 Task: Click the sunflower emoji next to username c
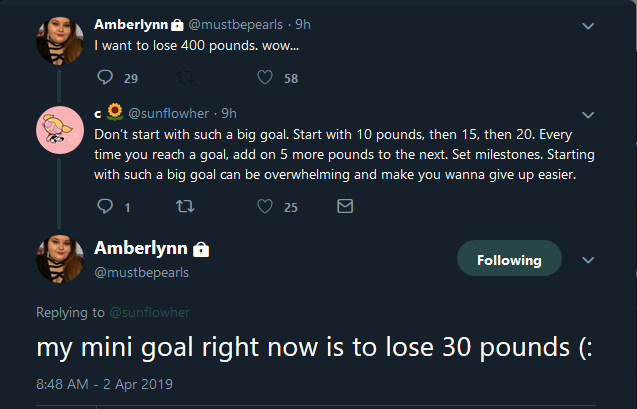pos(115,112)
